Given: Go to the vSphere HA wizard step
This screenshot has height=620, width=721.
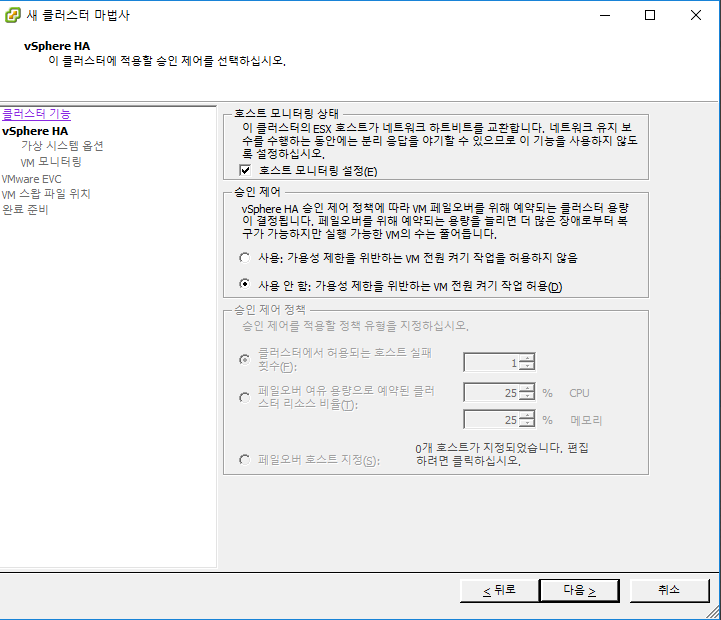Looking at the screenshot, I should click(x=35, y=130).
